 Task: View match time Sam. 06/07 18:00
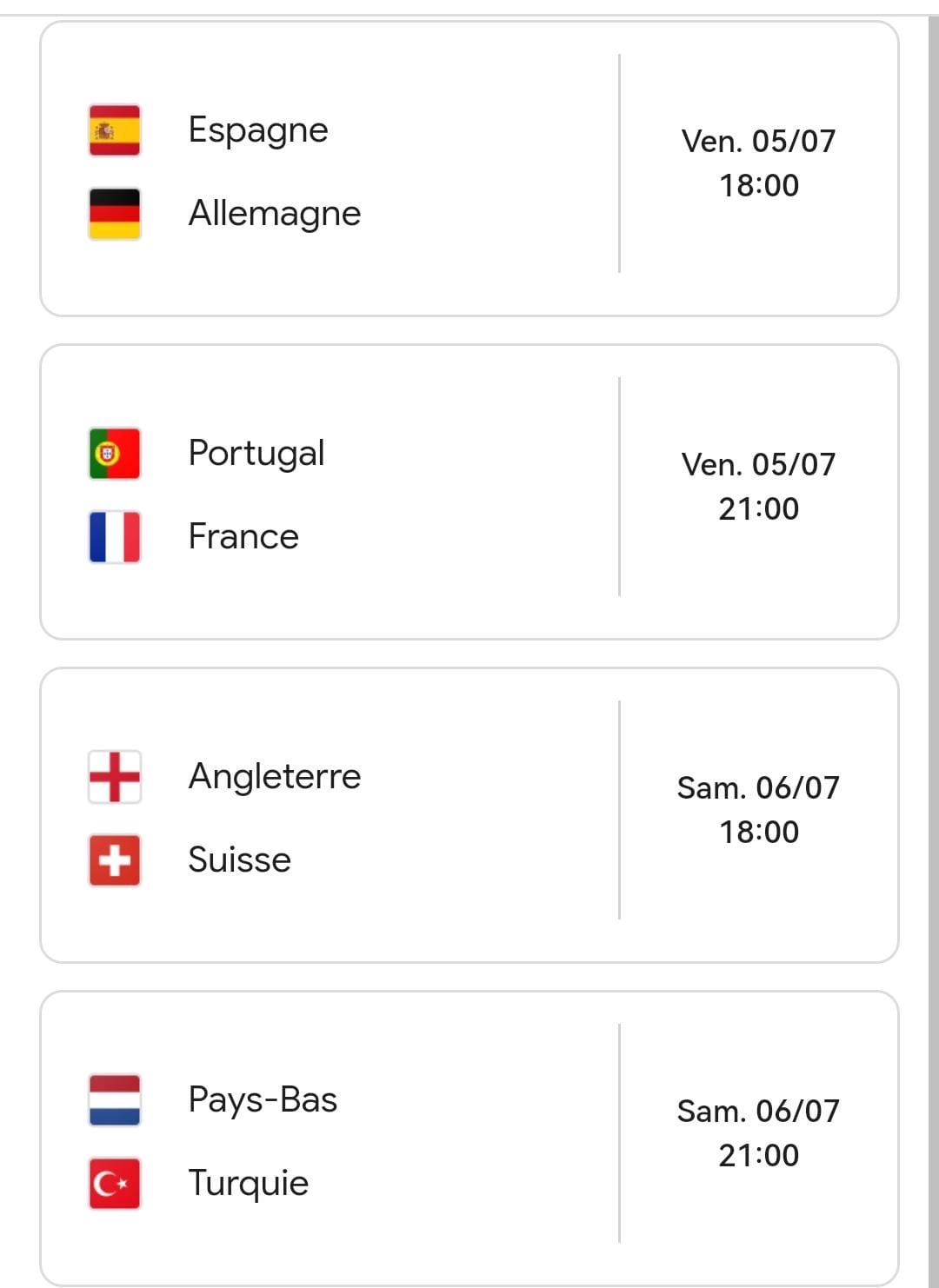coord(758,810)
